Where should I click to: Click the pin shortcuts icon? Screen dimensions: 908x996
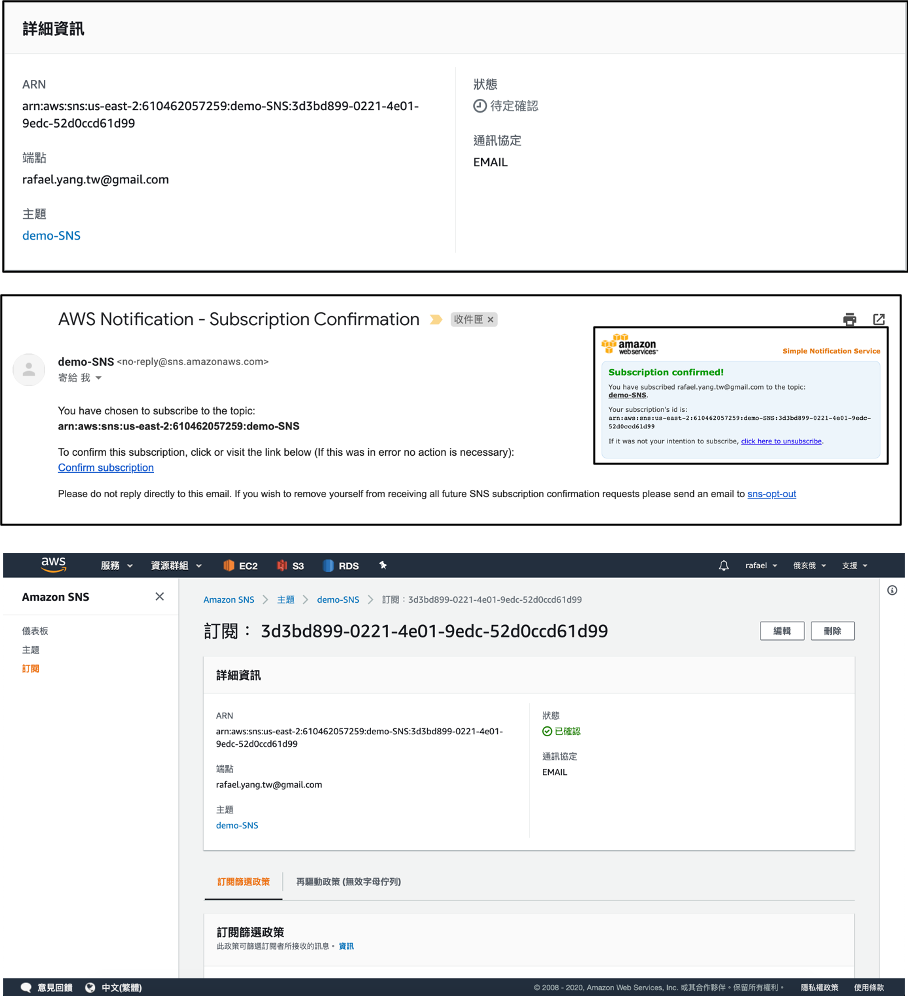click(383, 565)
